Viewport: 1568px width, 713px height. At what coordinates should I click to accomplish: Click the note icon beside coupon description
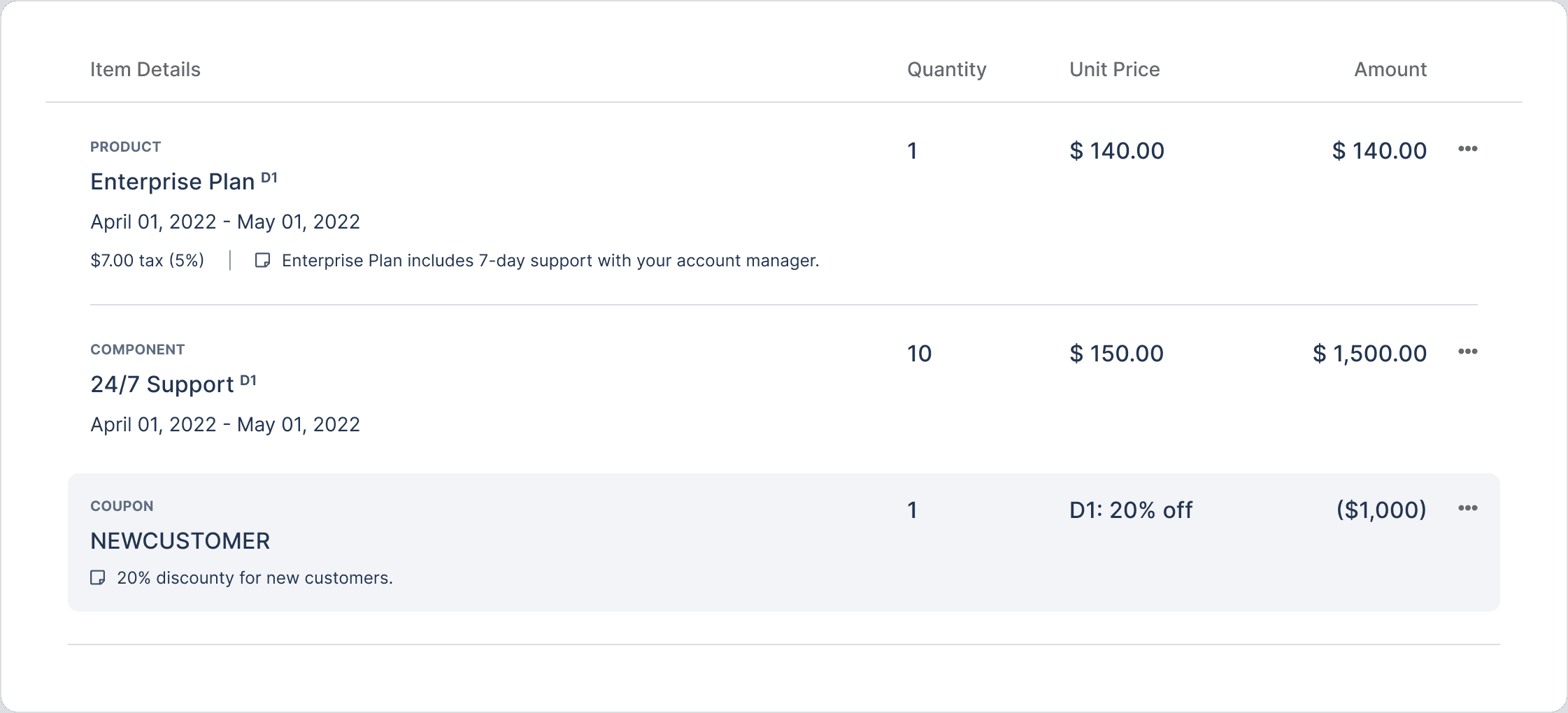pyautogui.click(x=98, y=578)
